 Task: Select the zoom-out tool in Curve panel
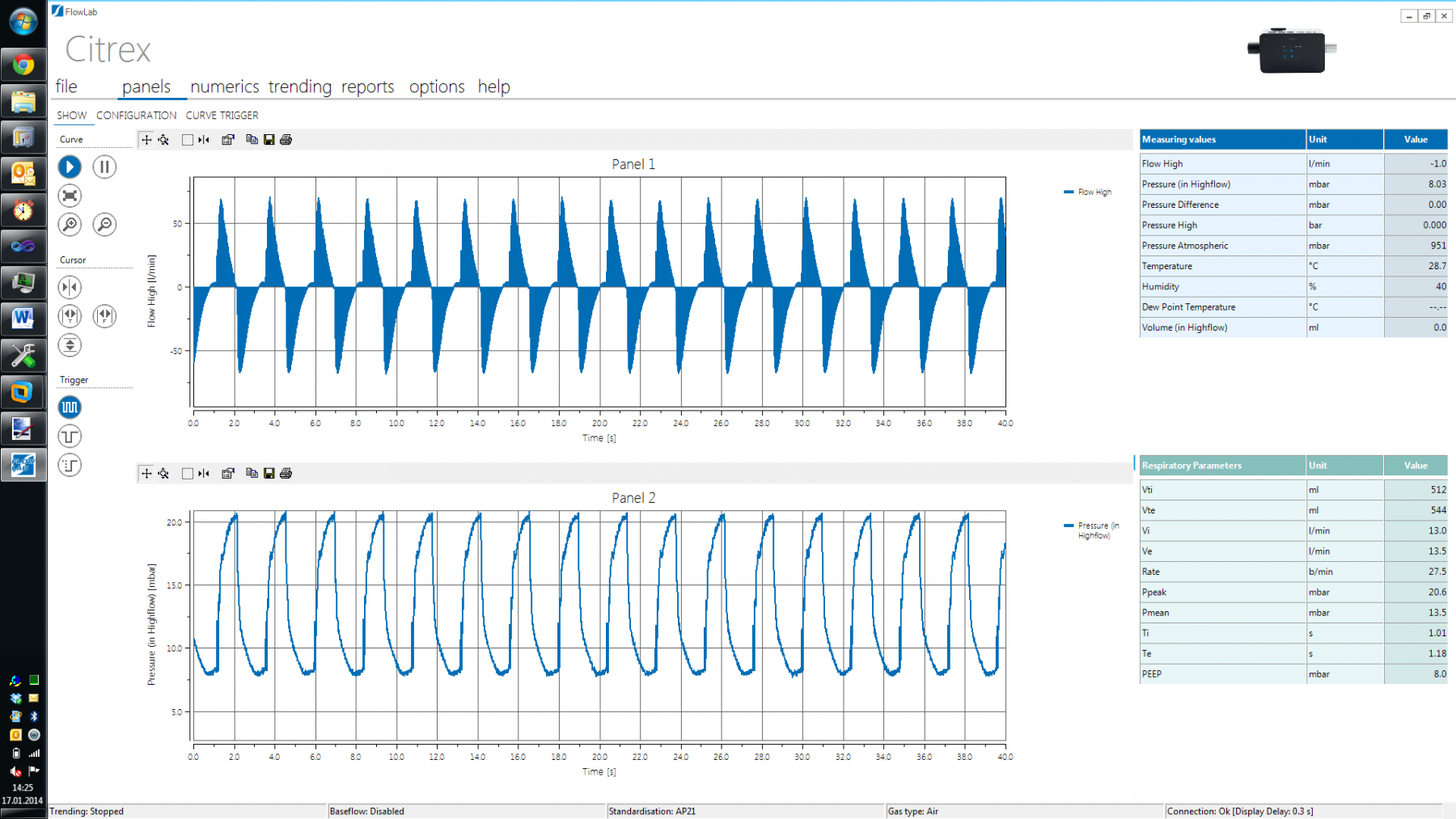pyautogui.click(x=105, y=225)
